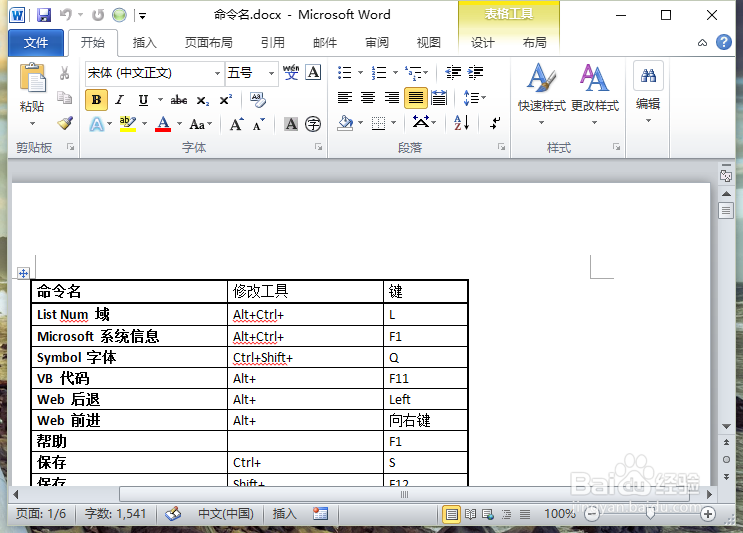The height and width of the screenshot is (533, 743).
Task: Toggle Justify alignment
Action: point(416,98)
